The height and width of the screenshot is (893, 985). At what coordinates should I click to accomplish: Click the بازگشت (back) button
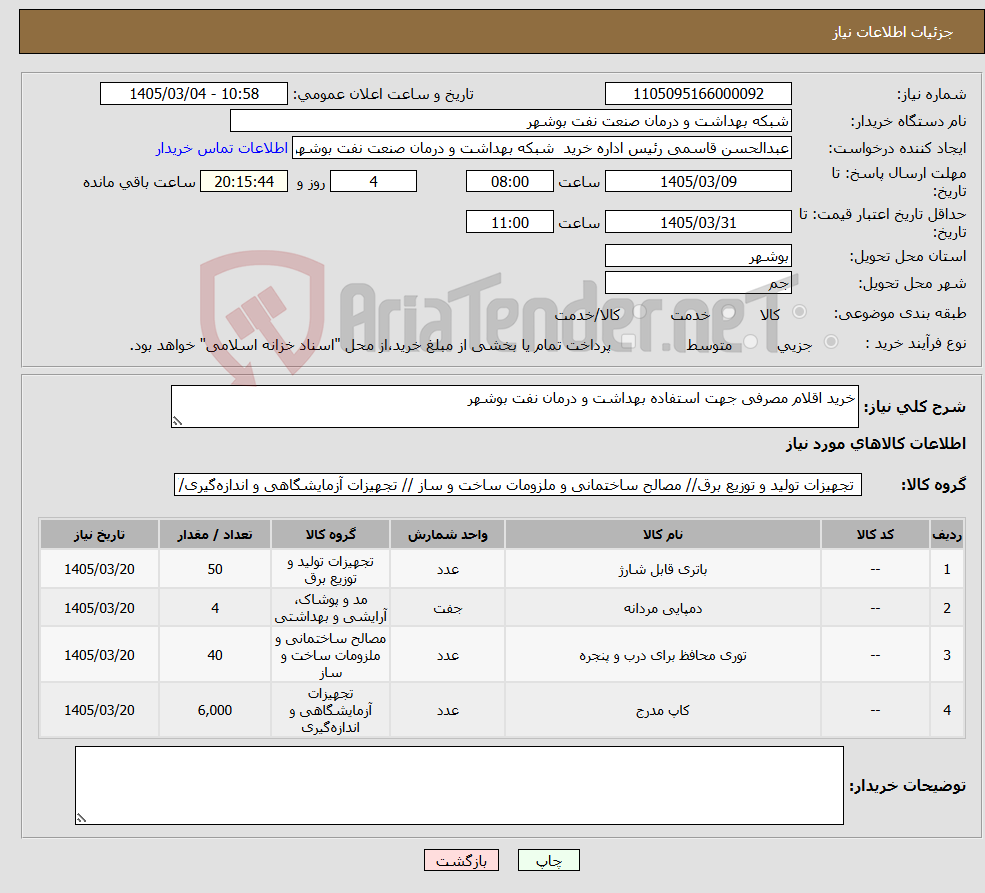pos(461,860)
